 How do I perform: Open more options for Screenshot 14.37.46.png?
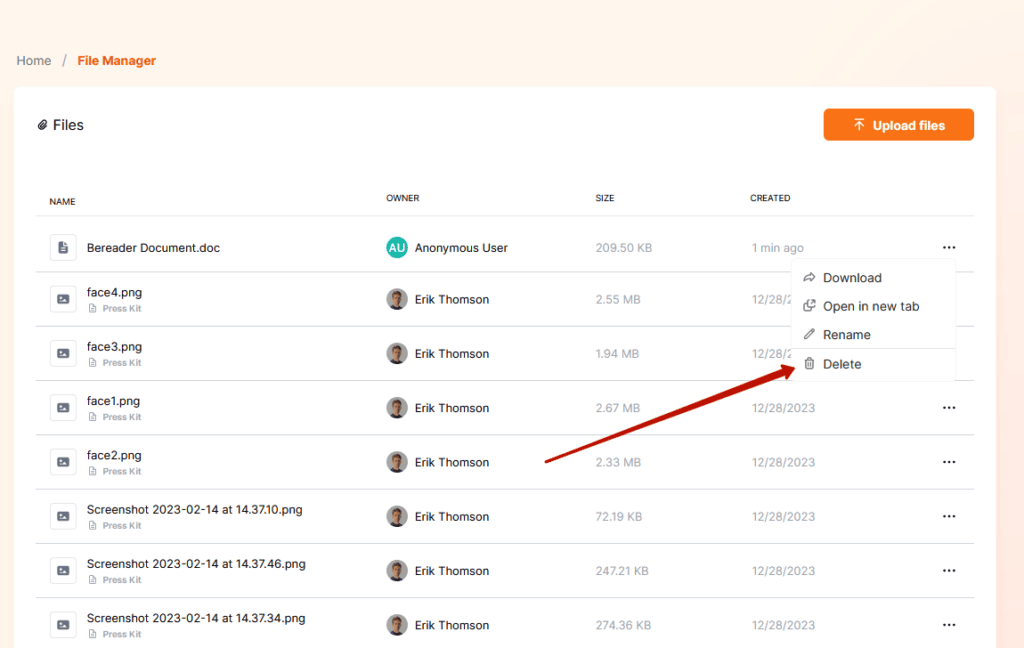949,570
